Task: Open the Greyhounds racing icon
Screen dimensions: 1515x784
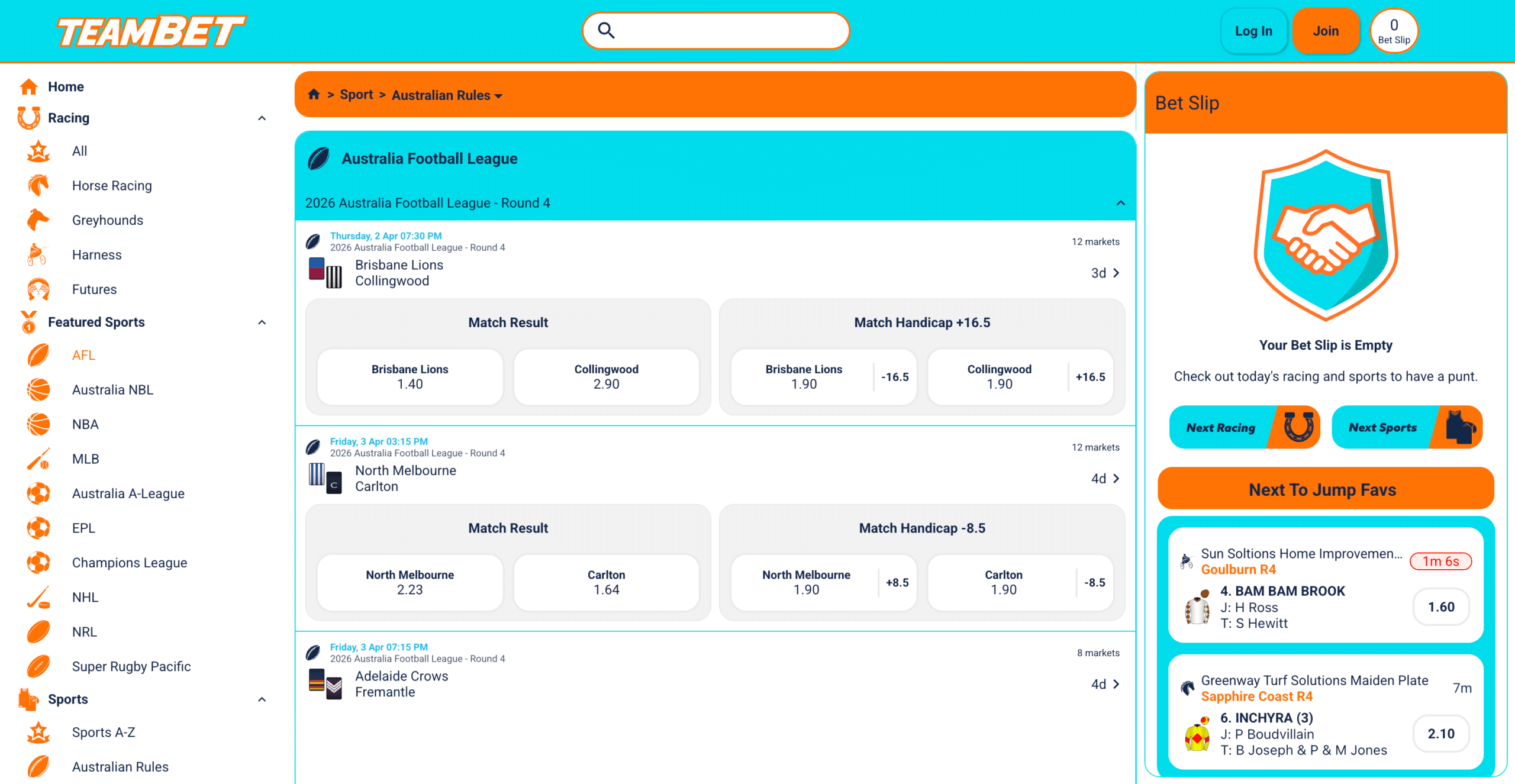Action: click(x=38, y=220)
